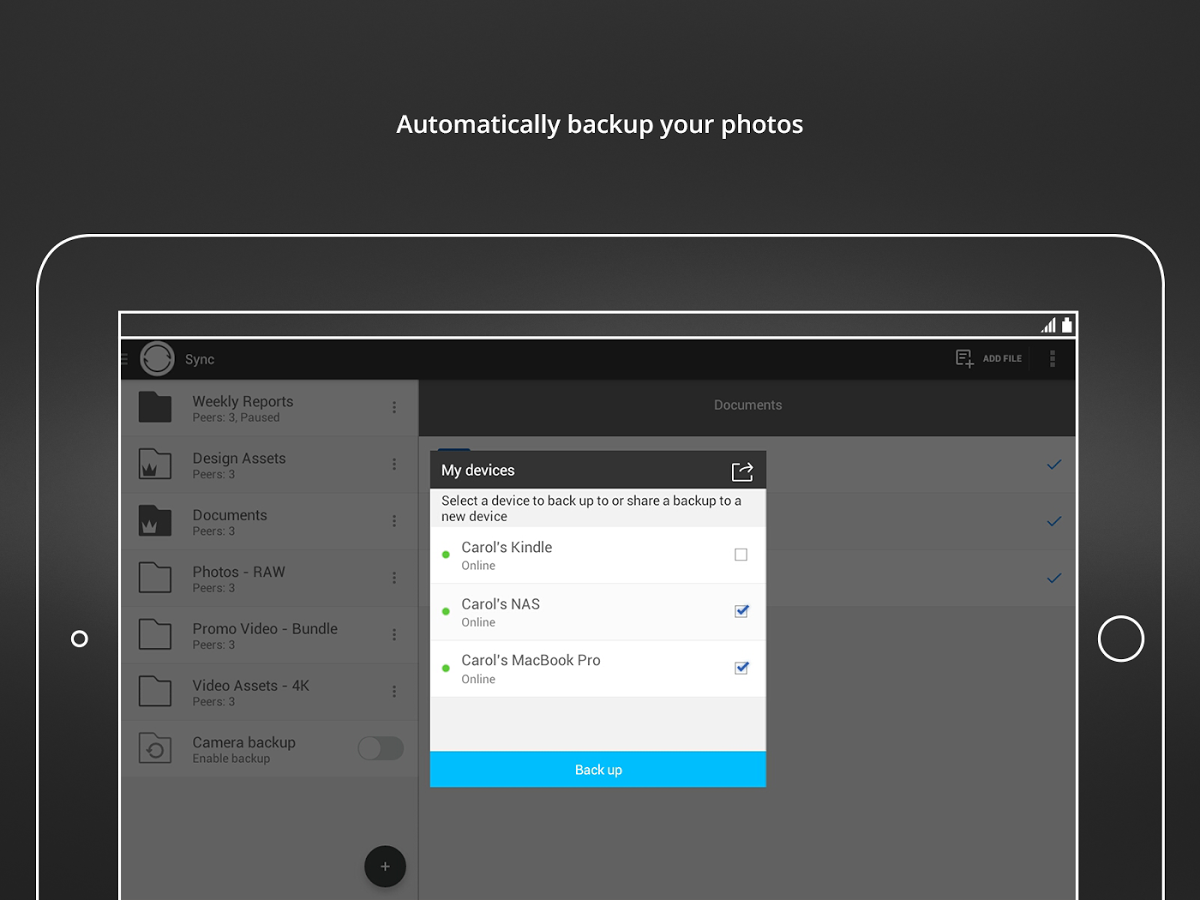Open the top-bar overflow menu

tap(1052, 358)
